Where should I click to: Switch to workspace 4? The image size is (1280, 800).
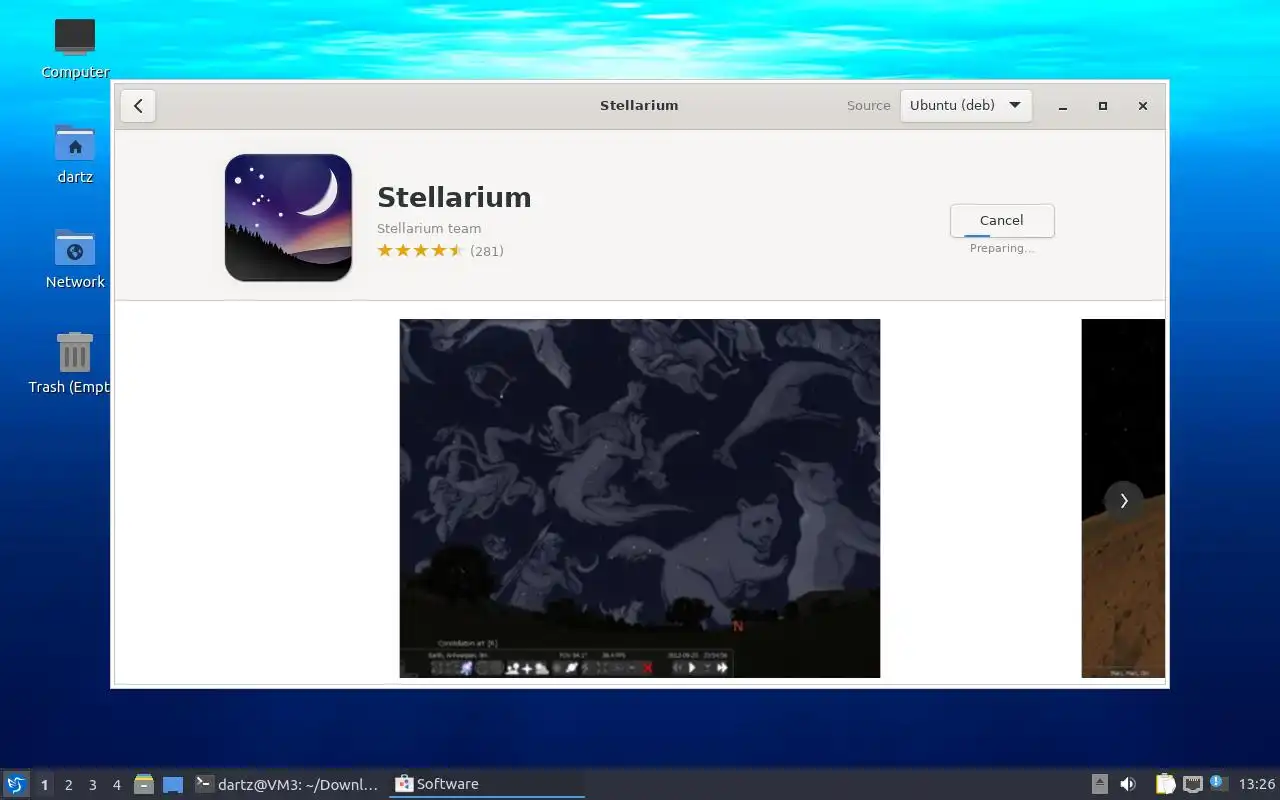point(116,785)
